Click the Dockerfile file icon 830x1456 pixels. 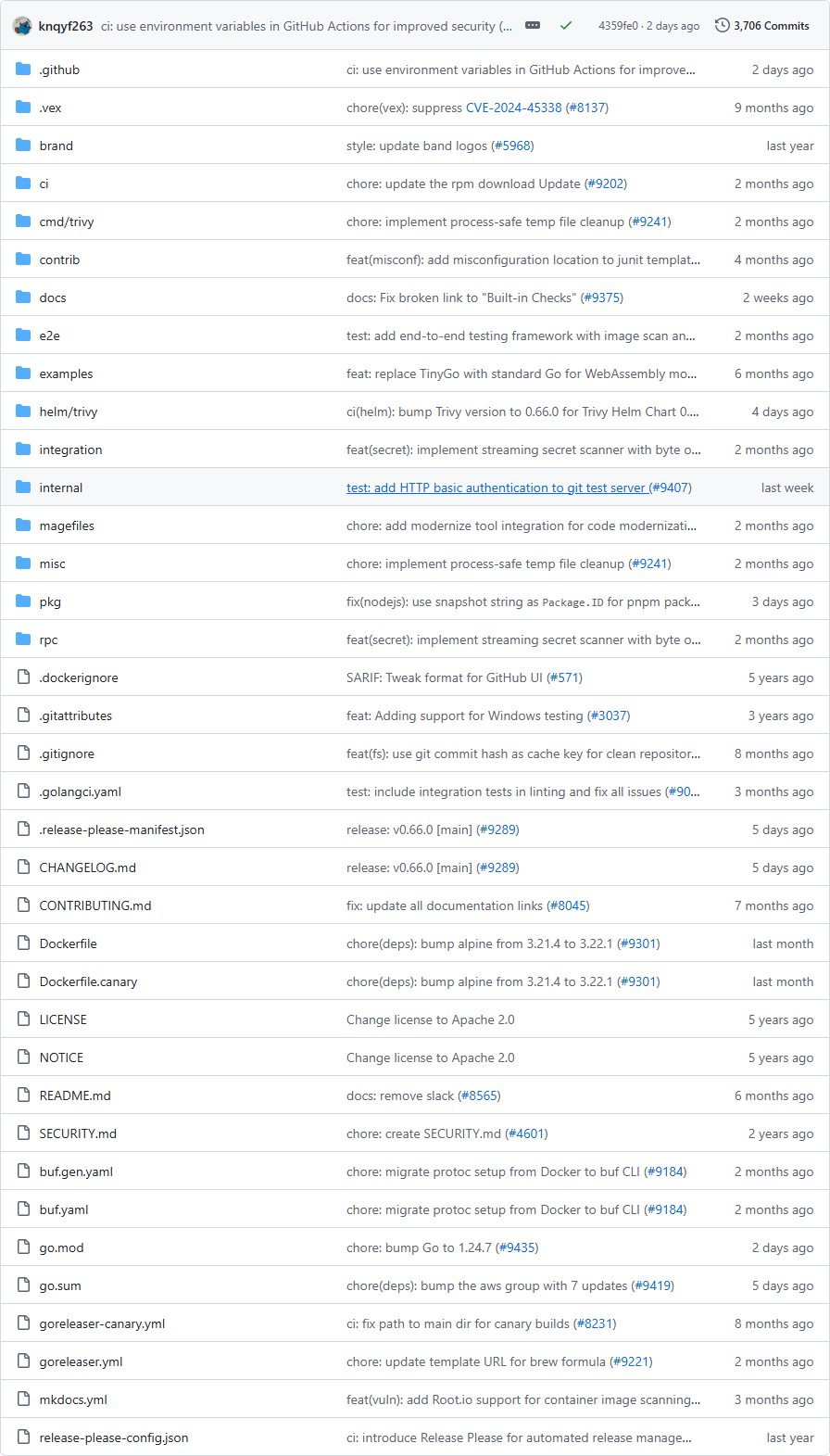coord(23,943)
